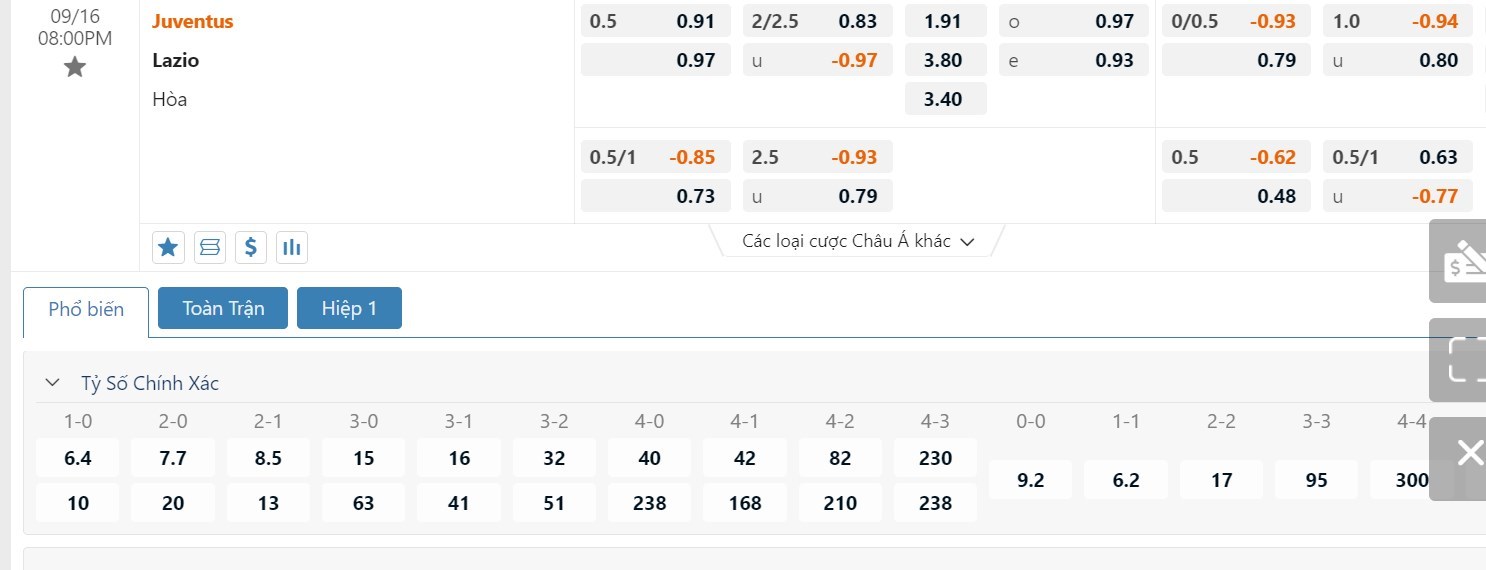Image resolution: width=1486 pixels, height=570 pixels.
Task: Toggle favorite star under match time
Action: pos(75,67)
